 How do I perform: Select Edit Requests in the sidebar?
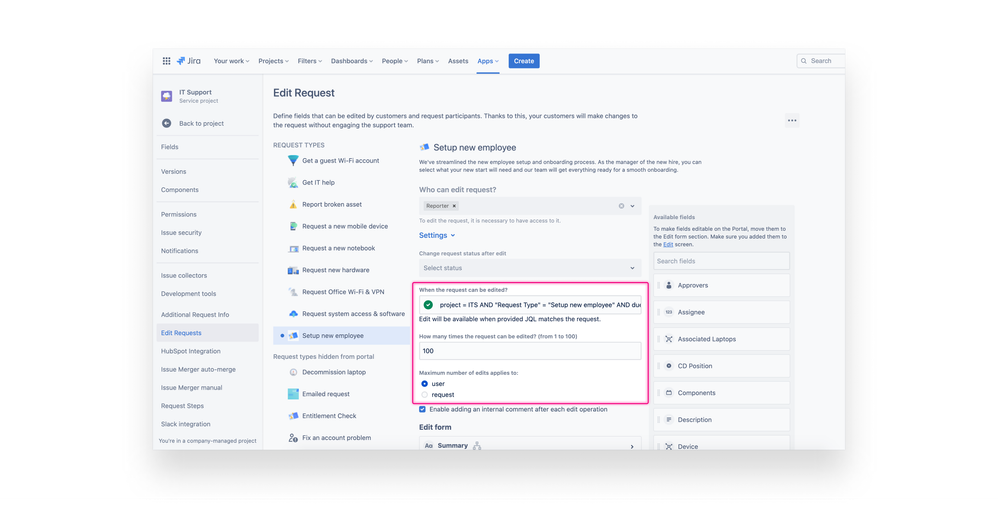point(207,333)
